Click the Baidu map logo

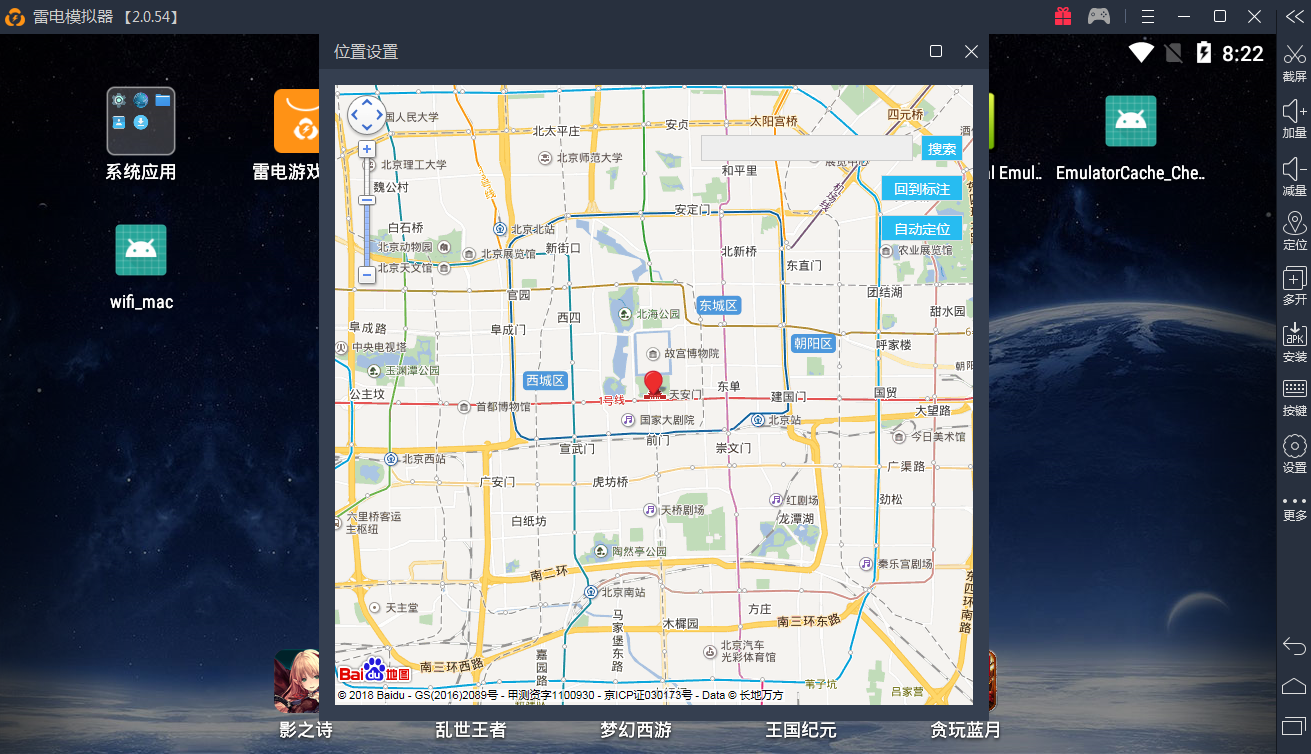click(374, 671)
